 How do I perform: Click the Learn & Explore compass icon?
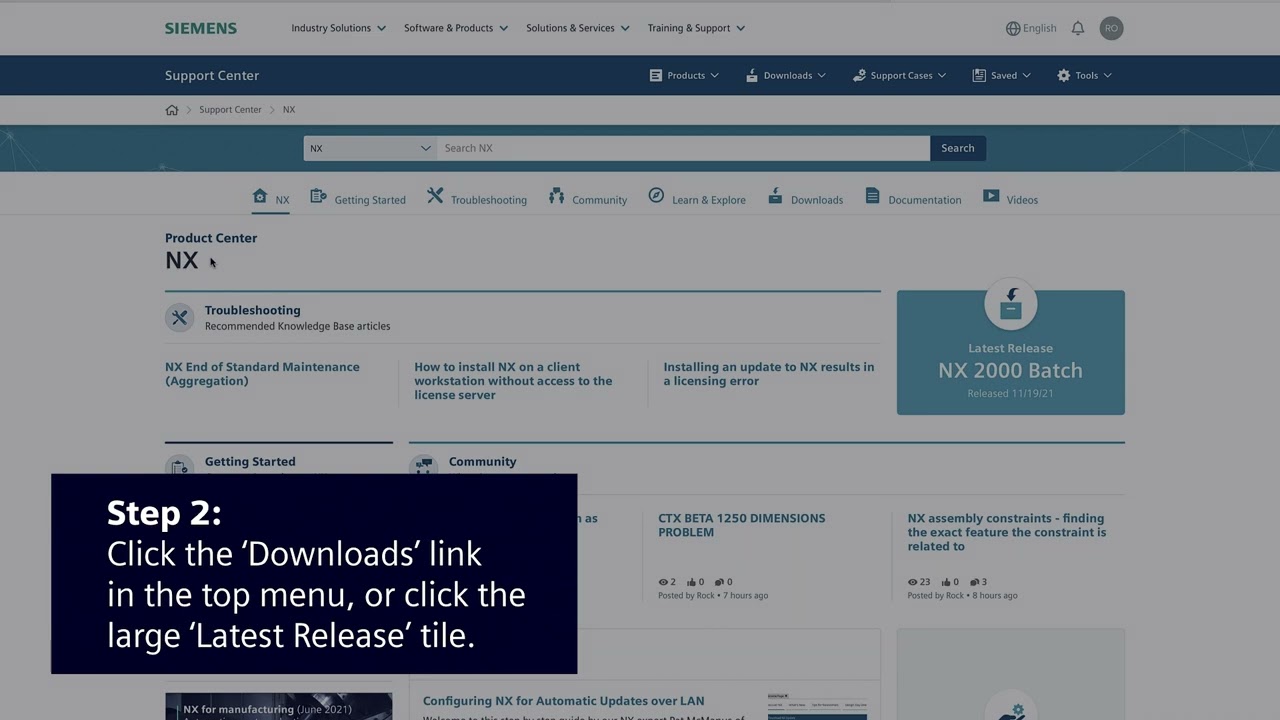[656, 196]
